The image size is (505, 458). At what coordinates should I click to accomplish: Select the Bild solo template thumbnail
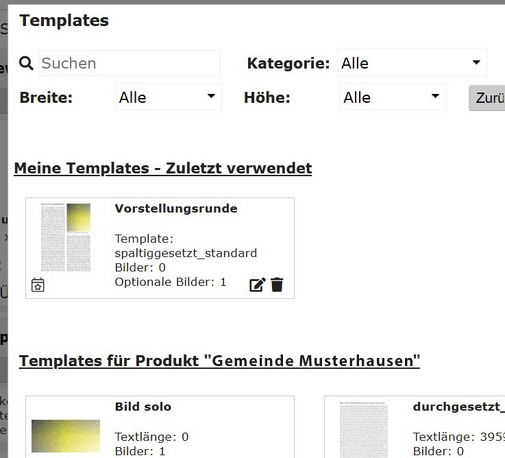66,436
